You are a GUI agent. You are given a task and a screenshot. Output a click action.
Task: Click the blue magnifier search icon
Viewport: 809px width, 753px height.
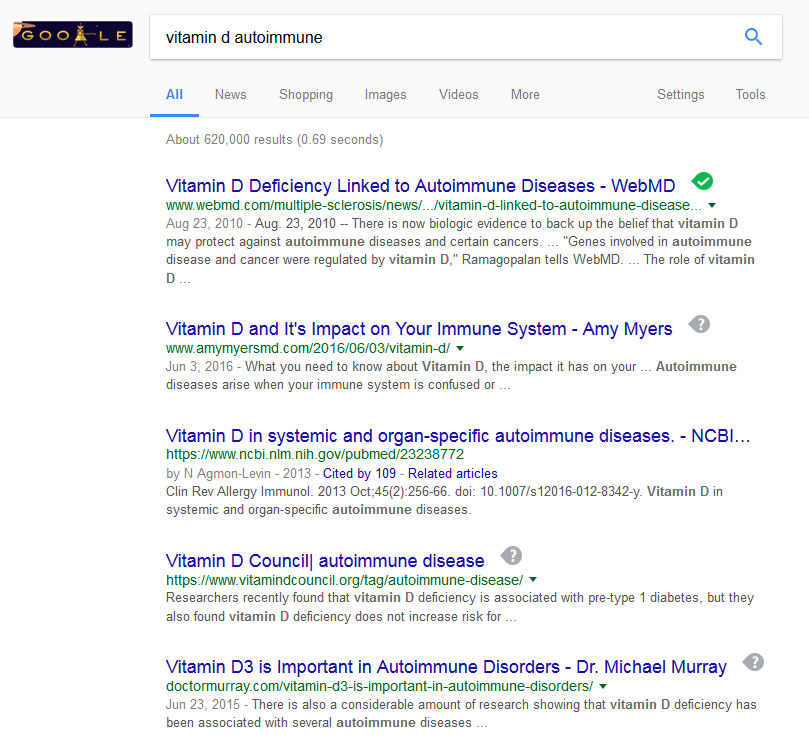click(753, 37)
